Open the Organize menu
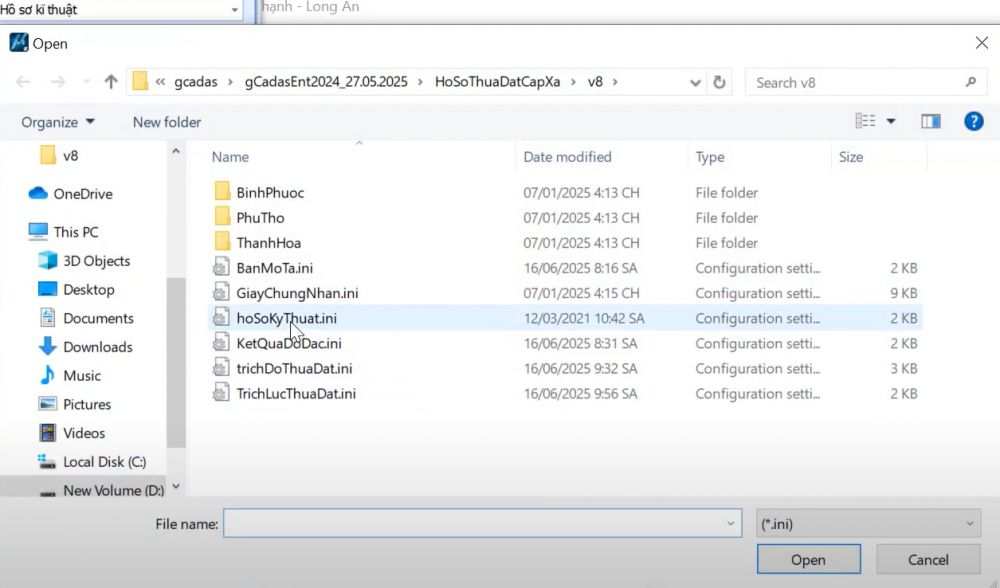 pos(58,122)
